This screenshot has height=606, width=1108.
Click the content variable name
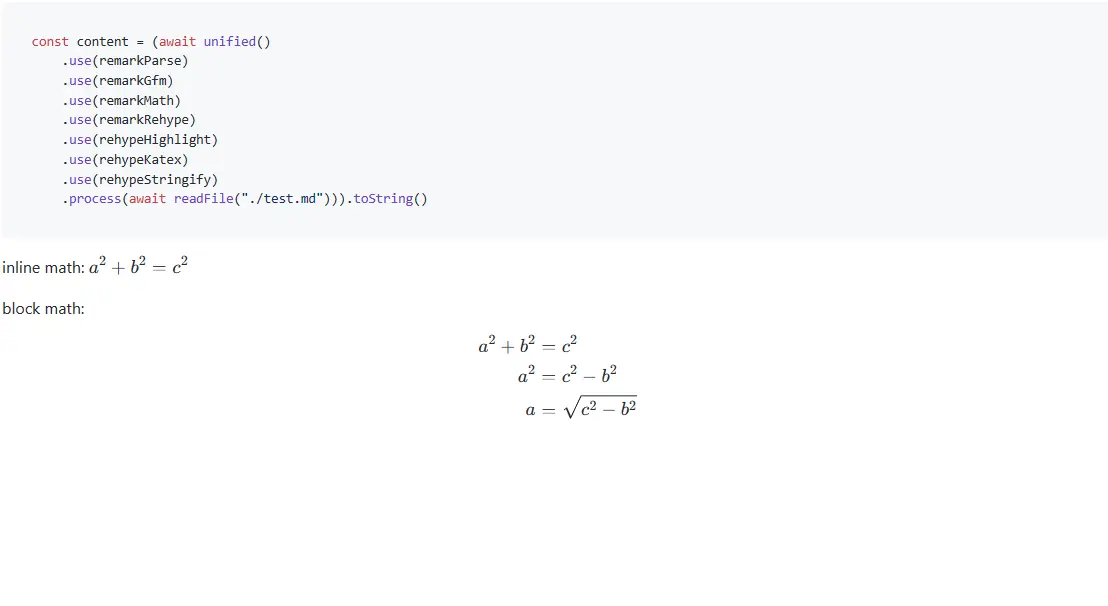pyautogui.click(x=103, y=42)
